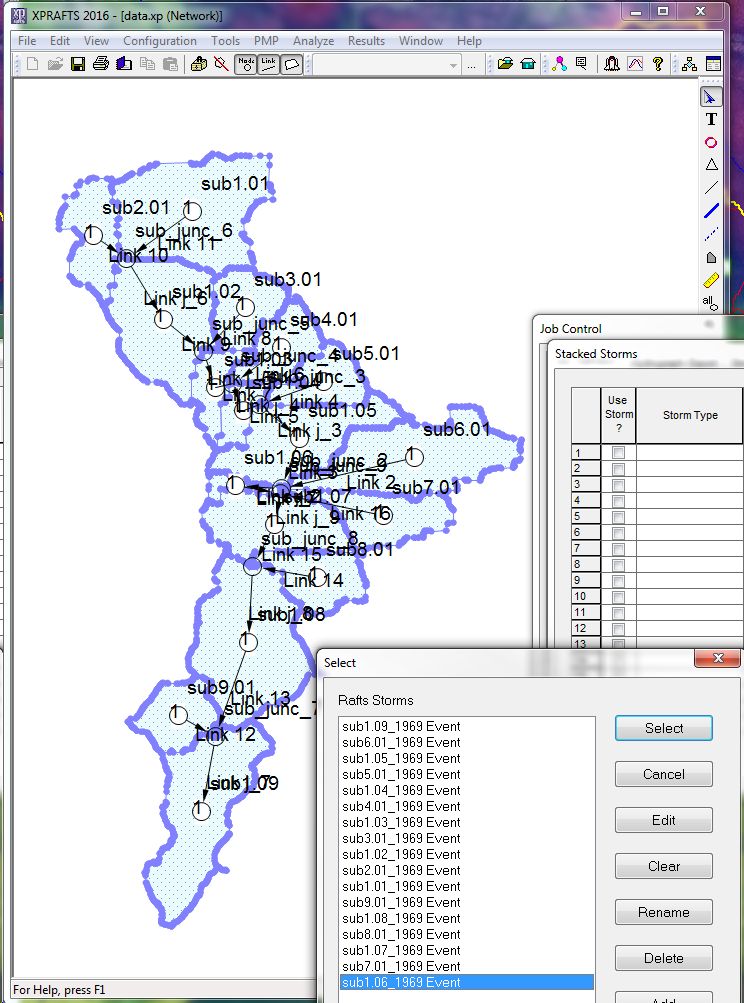This screenshot has height=1003, width=744.
Task: Check Use Storm box in row 1
Action: pos(618,453)
